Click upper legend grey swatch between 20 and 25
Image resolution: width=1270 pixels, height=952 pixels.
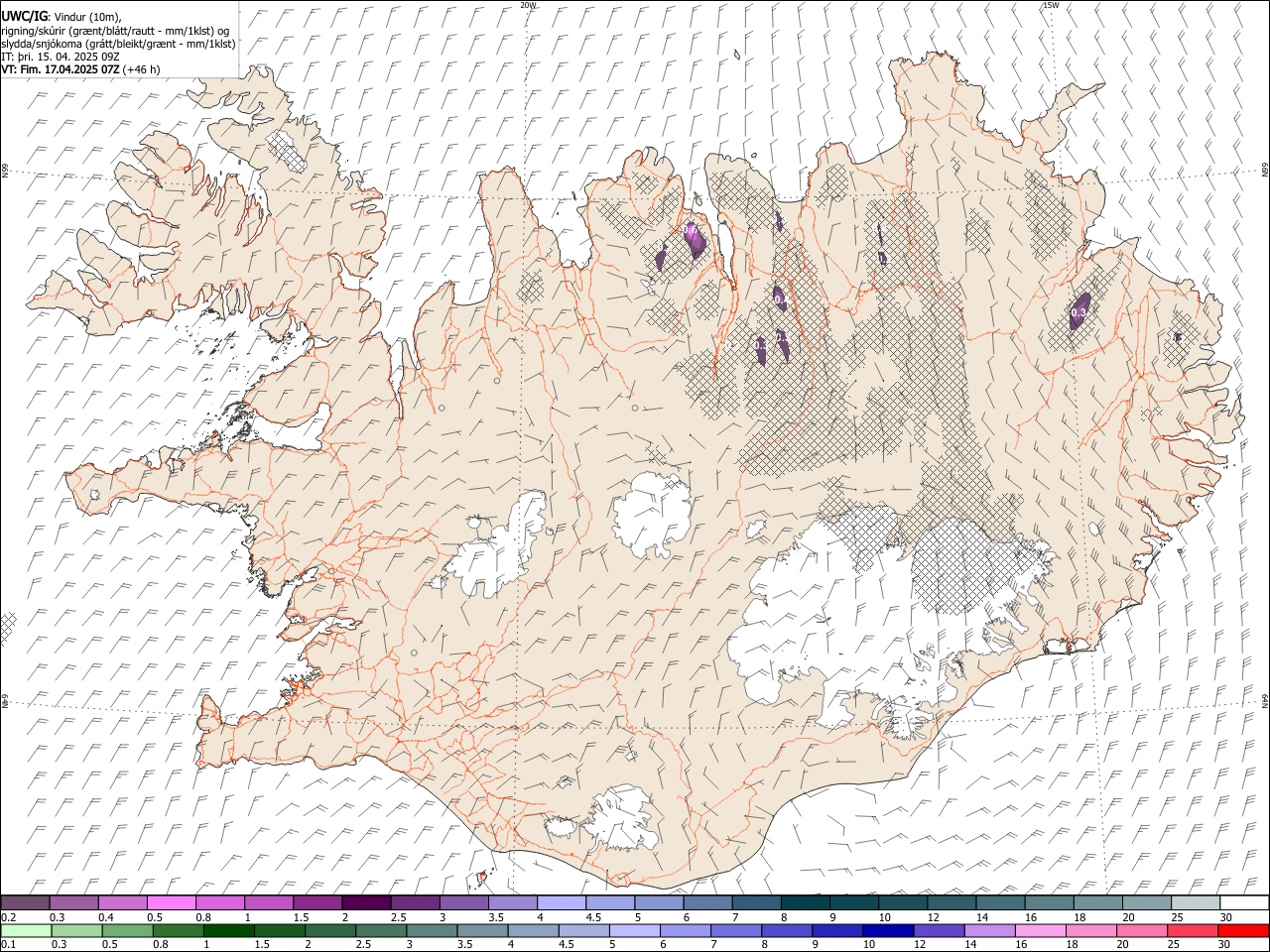1147,902
